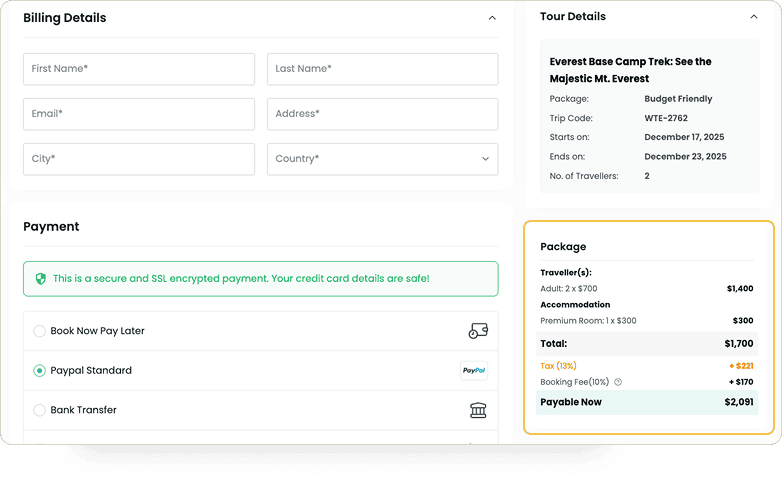Image resolution: width=782 pixels, height=479 pixels.
Task: Click the Trip Code WTE-2762 value
Action: pos(666,118)
